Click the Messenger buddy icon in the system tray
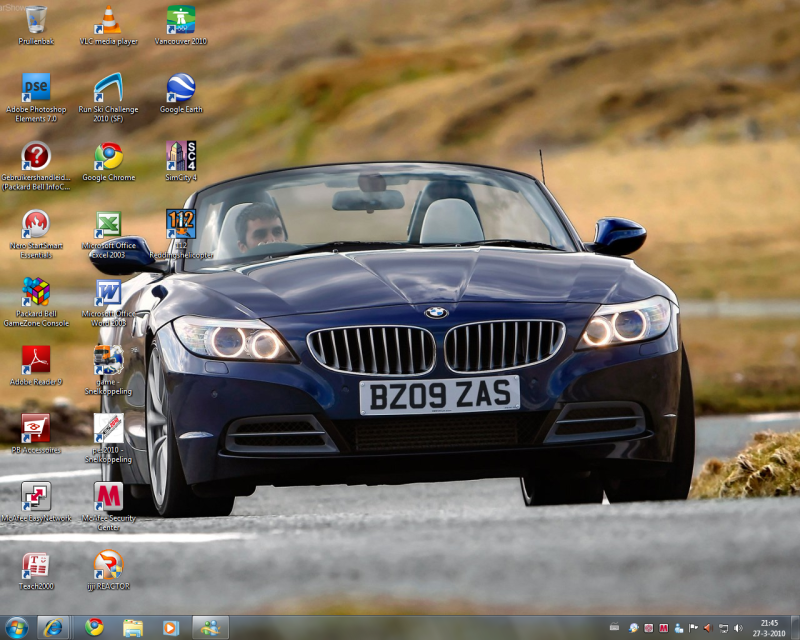This screenshot has width=800, height=640. pos(679,628)
